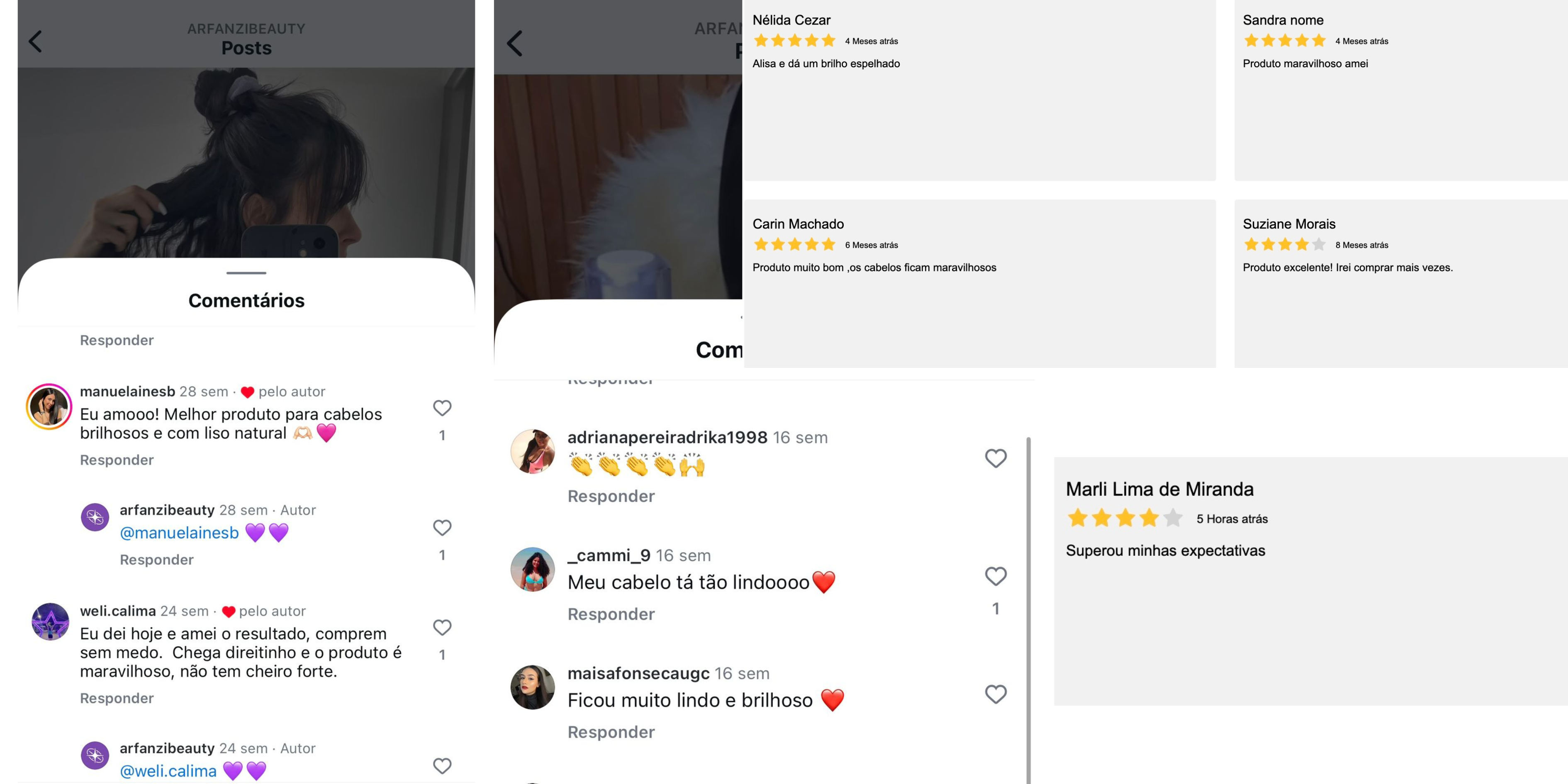The width and height of the screenshot is (1568, 784).
Task: Like arfanzibeauty's reply to @manuelainesb
Action: pos(442,527)
